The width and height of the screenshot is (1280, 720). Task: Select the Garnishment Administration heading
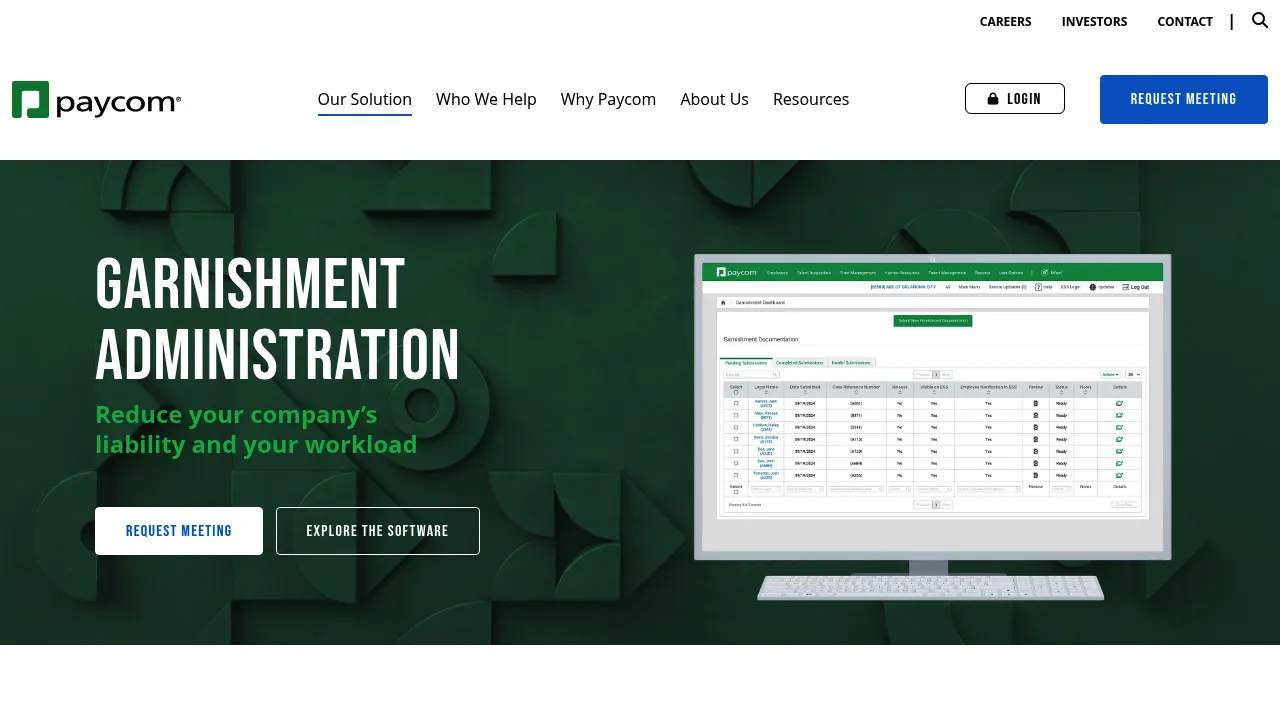[277, 320]
